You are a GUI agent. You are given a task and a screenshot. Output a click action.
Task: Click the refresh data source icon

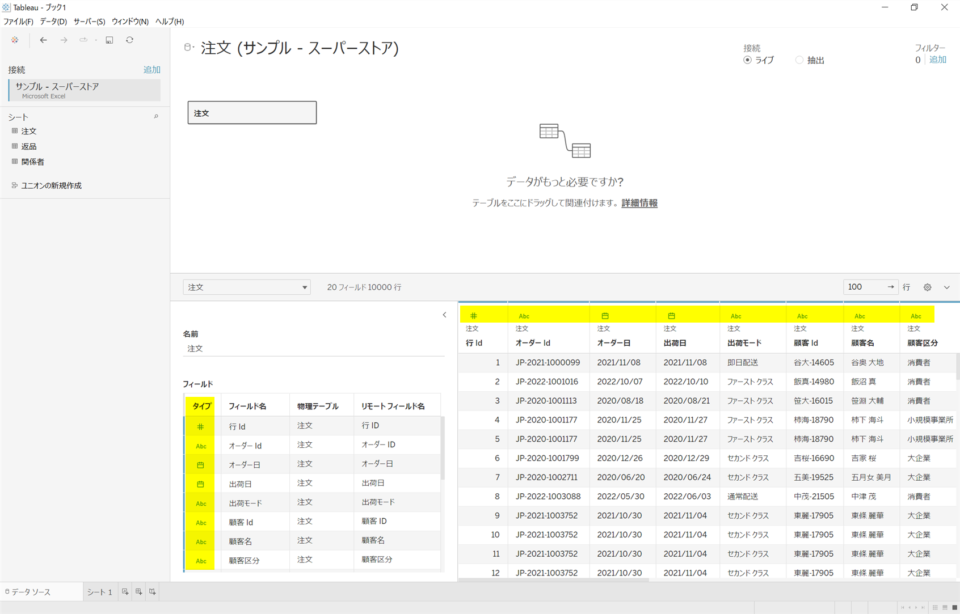pyautogui.click(x=129, y=40)
